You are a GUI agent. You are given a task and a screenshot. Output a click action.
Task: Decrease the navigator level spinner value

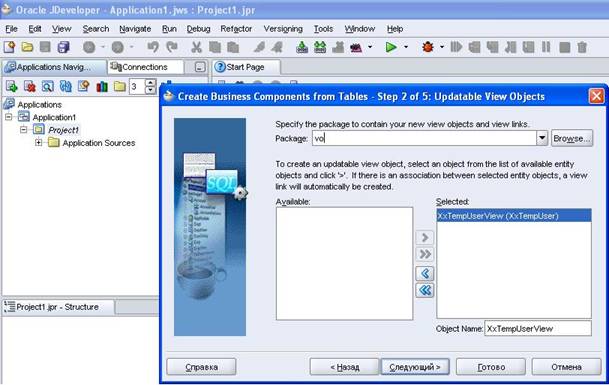tap(150, 90)
